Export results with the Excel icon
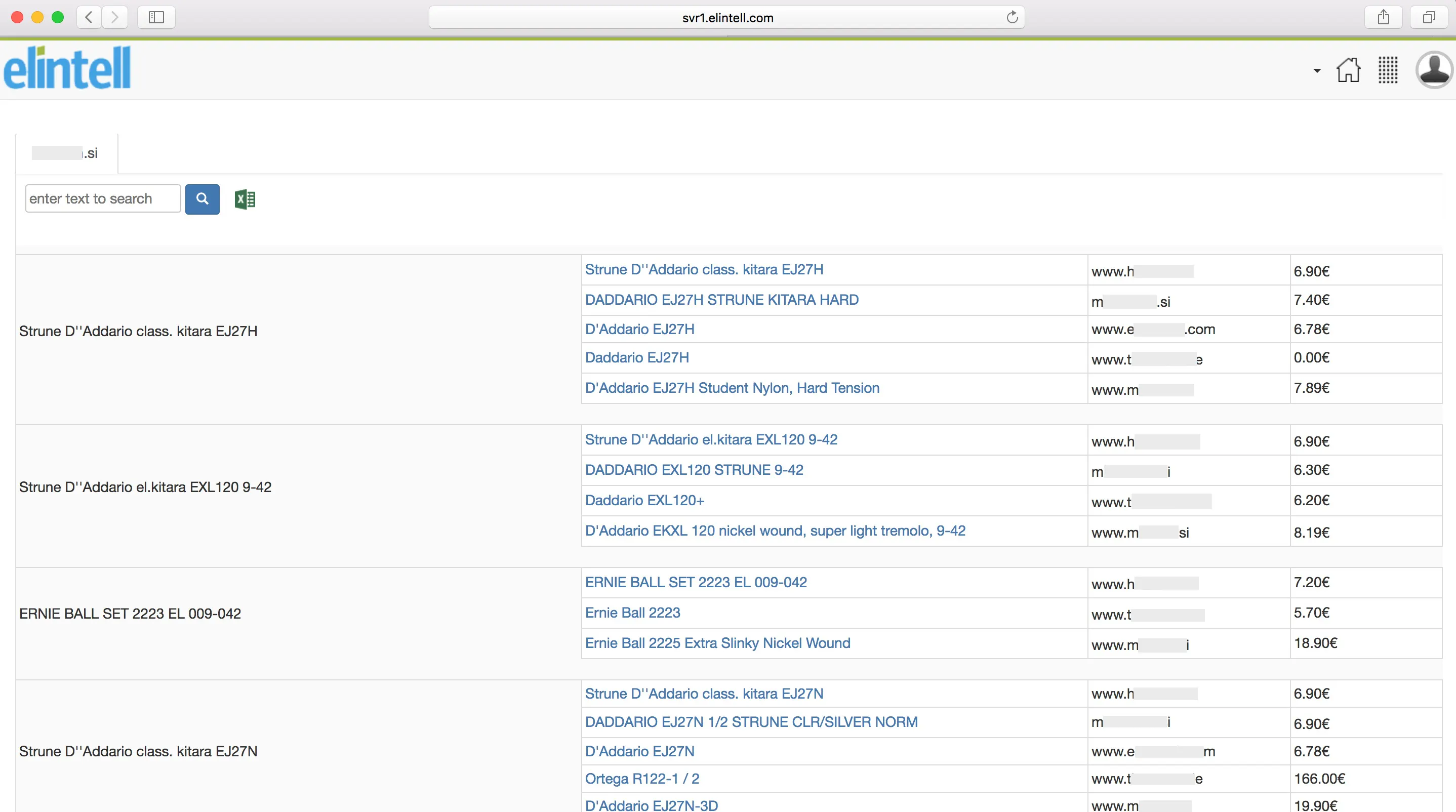 pos(245,199)
